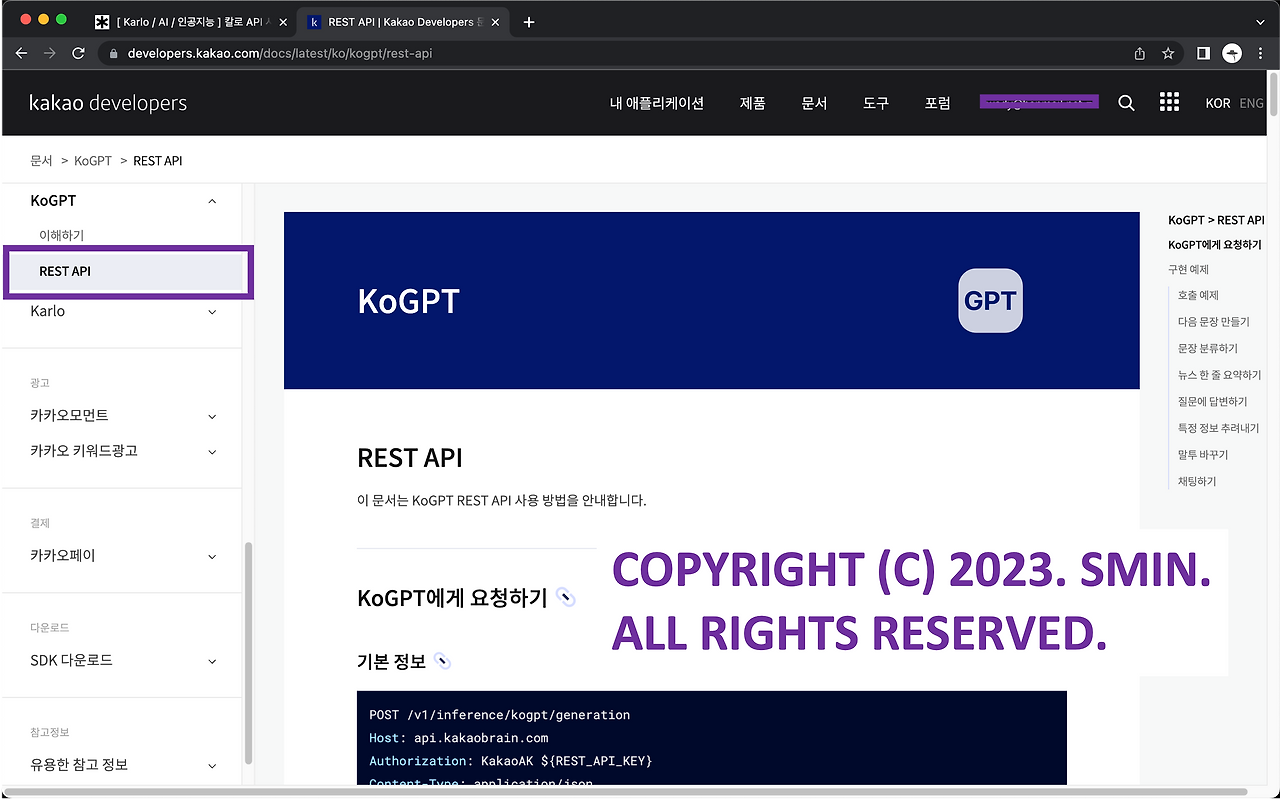The width and height of the screenshot is (1280, 799).
Task: Click the POST /v1/inference/kogpt/generation code line
Action: (500, 715)
